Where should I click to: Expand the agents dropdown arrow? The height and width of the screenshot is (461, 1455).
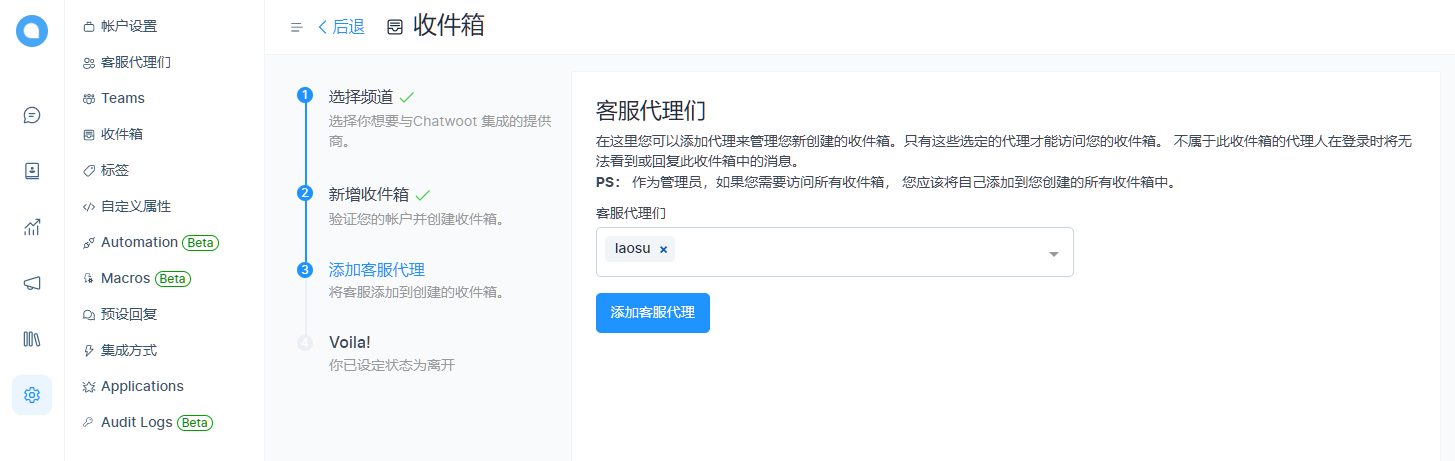[1053, 254]
